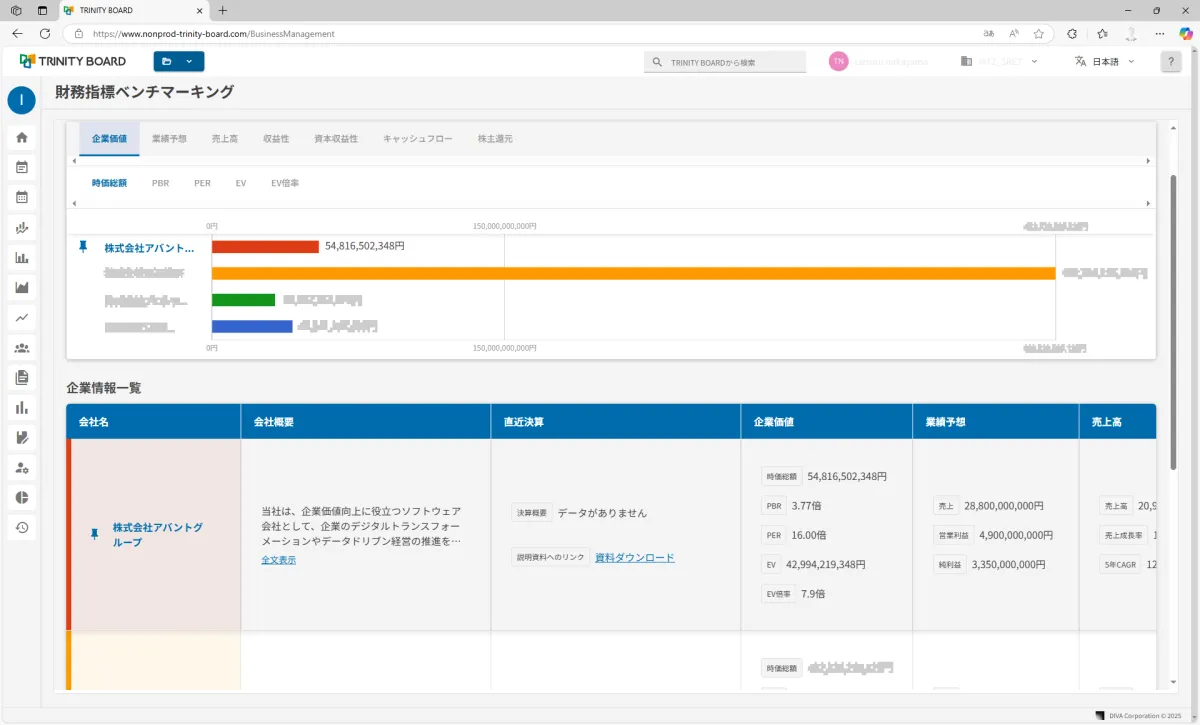The width and height of the screenshot is (1200, 725).
Task: Choose the EV倍率 sub-tab
Action: tap(285, 184)
